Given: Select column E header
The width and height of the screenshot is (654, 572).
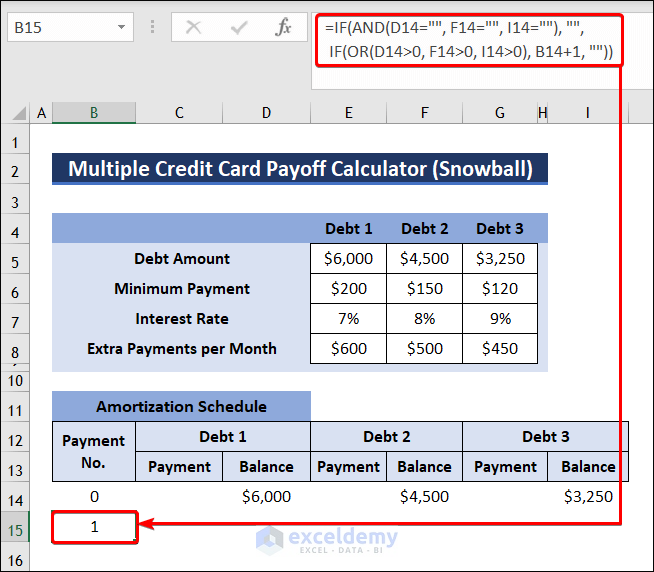Looking at the screenshot, I should click(348, 113).
